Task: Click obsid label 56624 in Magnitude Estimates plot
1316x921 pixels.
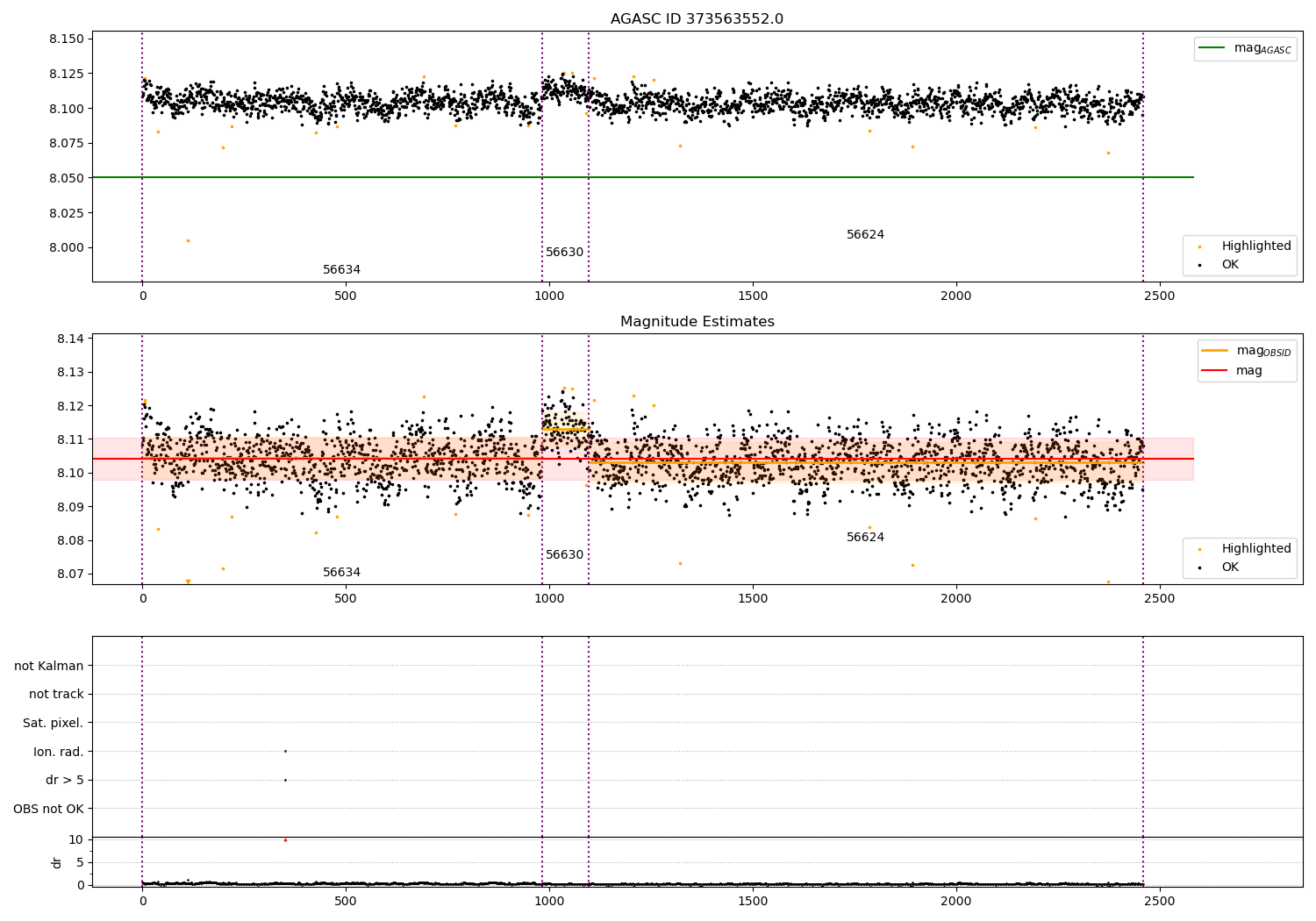Action: coord(865,538)
